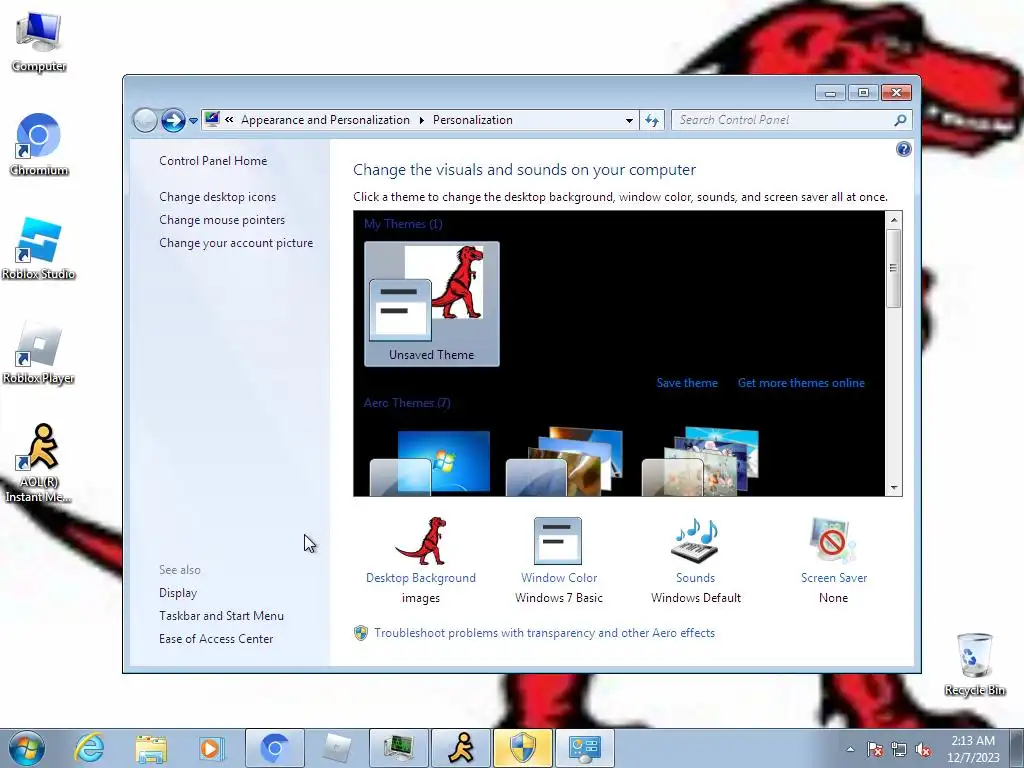Open Change your account picture link

coord(236,243)
